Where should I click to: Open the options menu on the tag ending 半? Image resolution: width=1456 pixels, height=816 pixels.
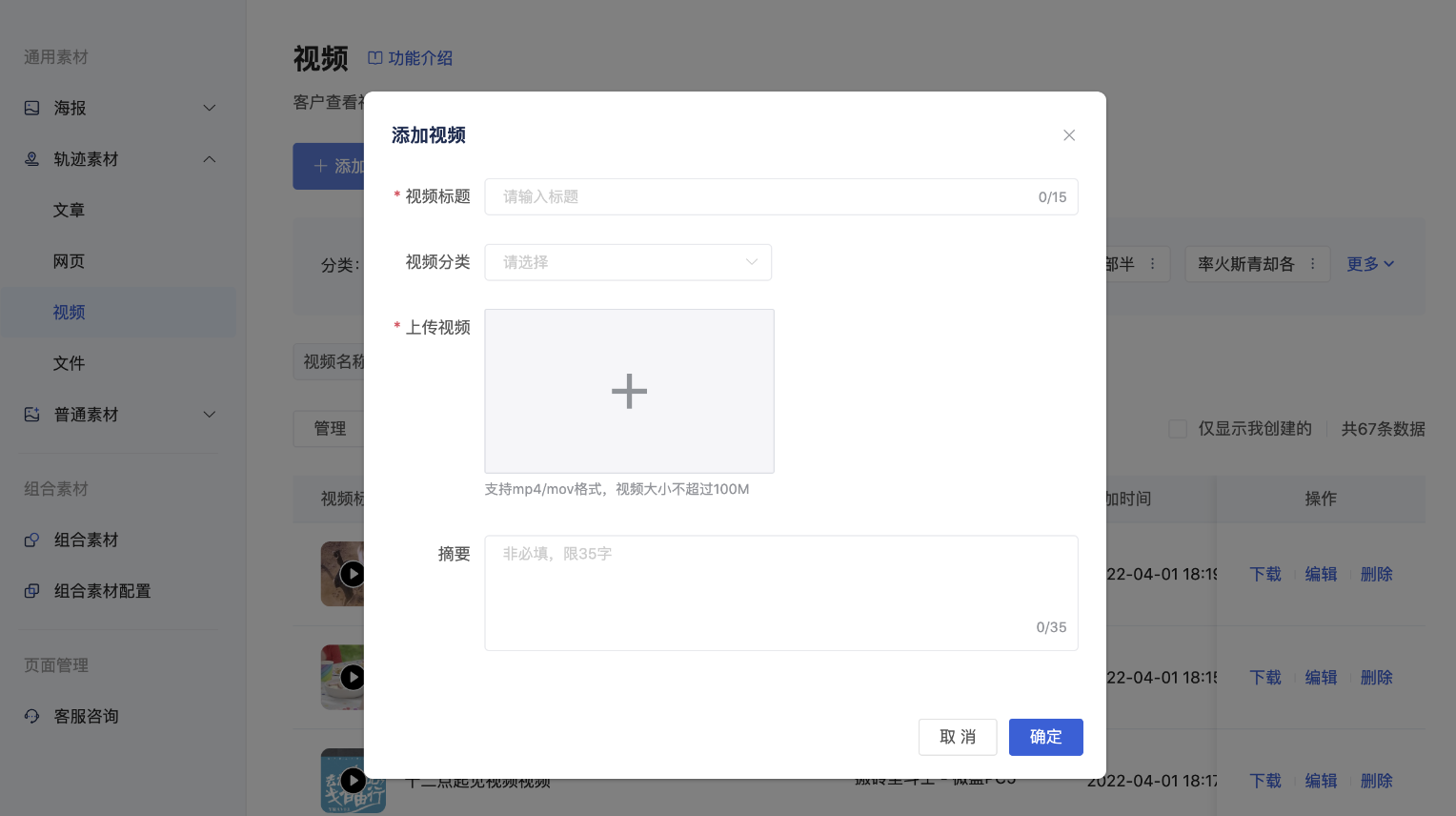pos(1152,264)
